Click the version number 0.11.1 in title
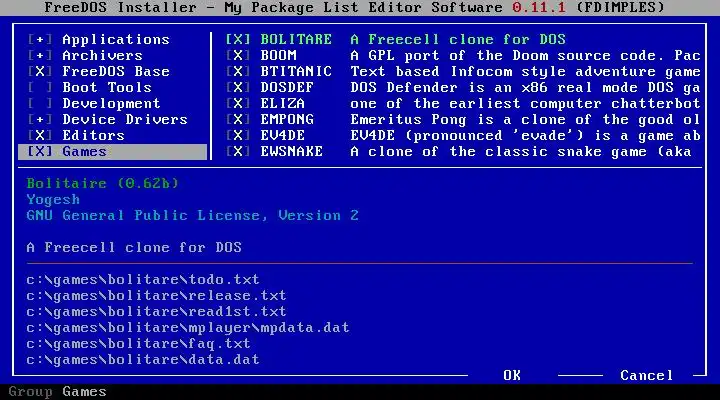This screenshot has width=720, height=400. pos(539,7)
